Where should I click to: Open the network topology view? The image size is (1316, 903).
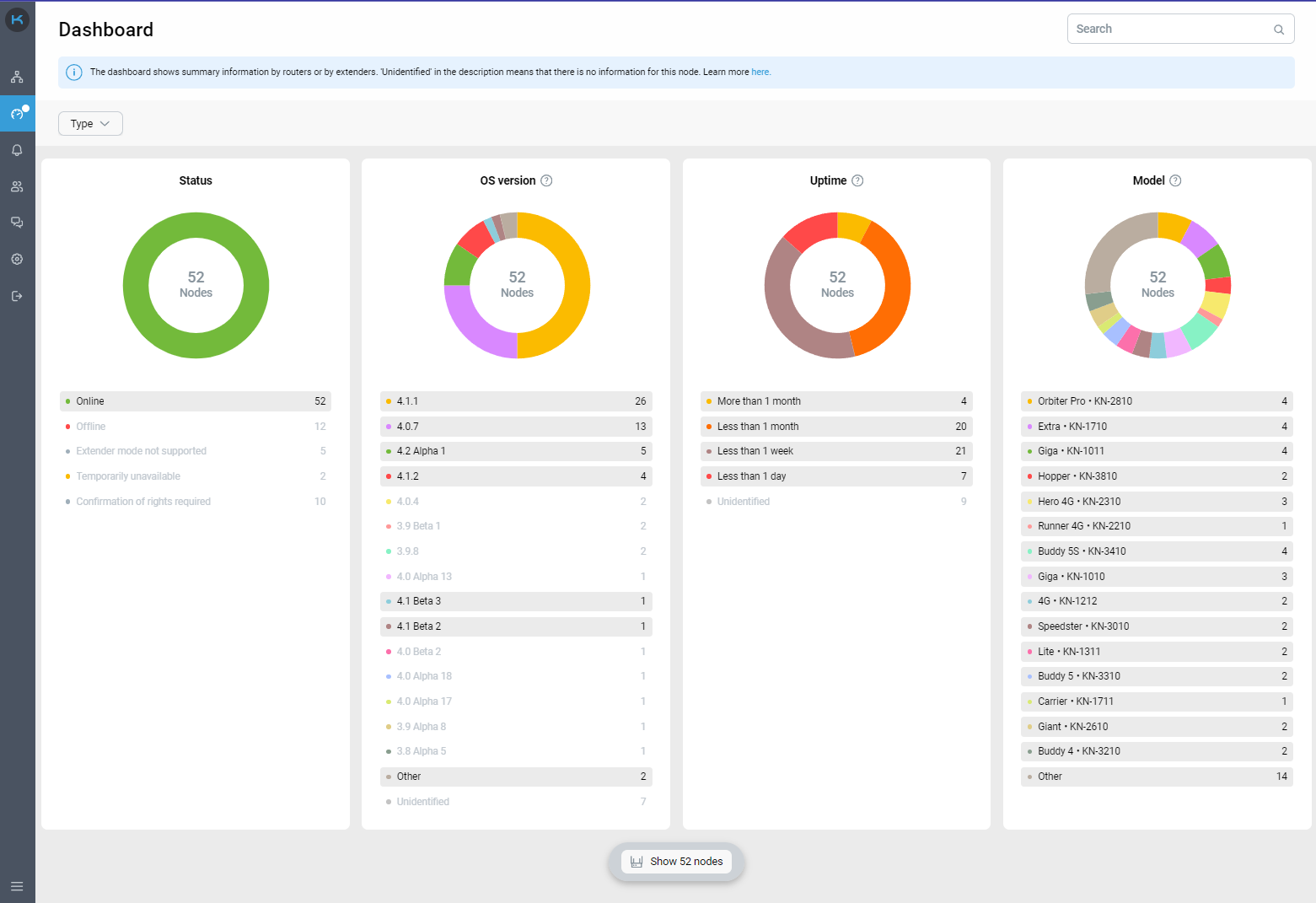17,76
